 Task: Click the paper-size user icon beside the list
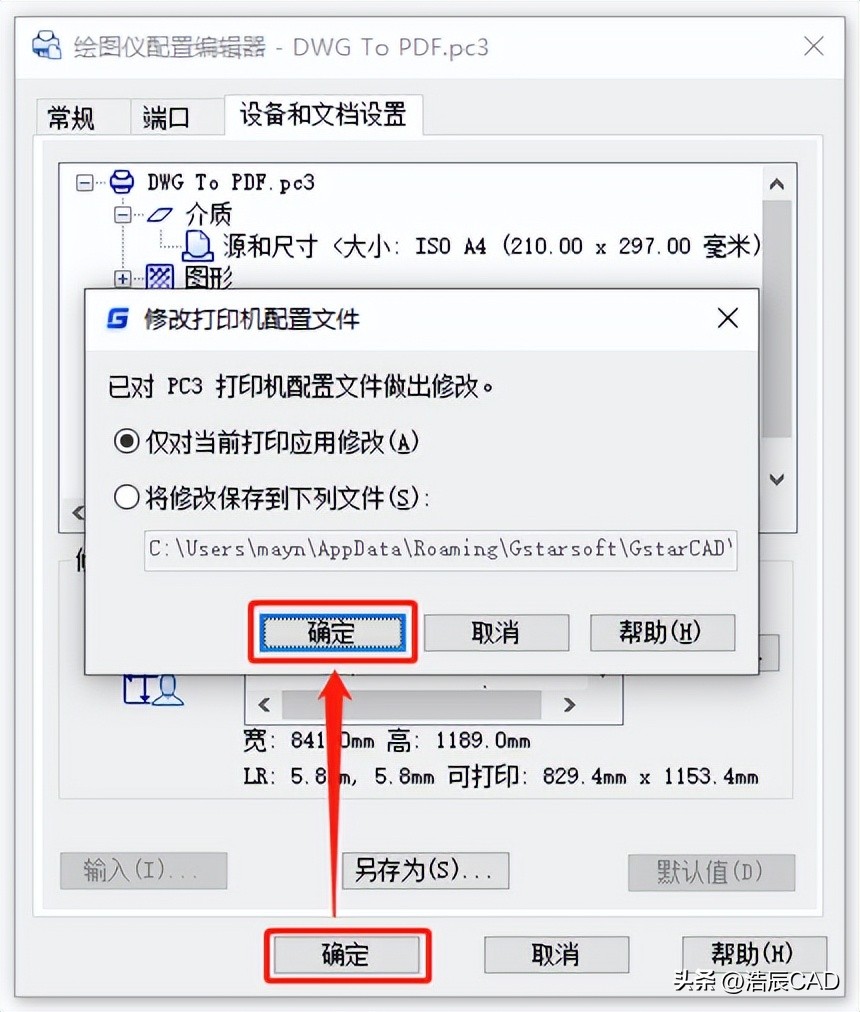(x=154, y=691)
